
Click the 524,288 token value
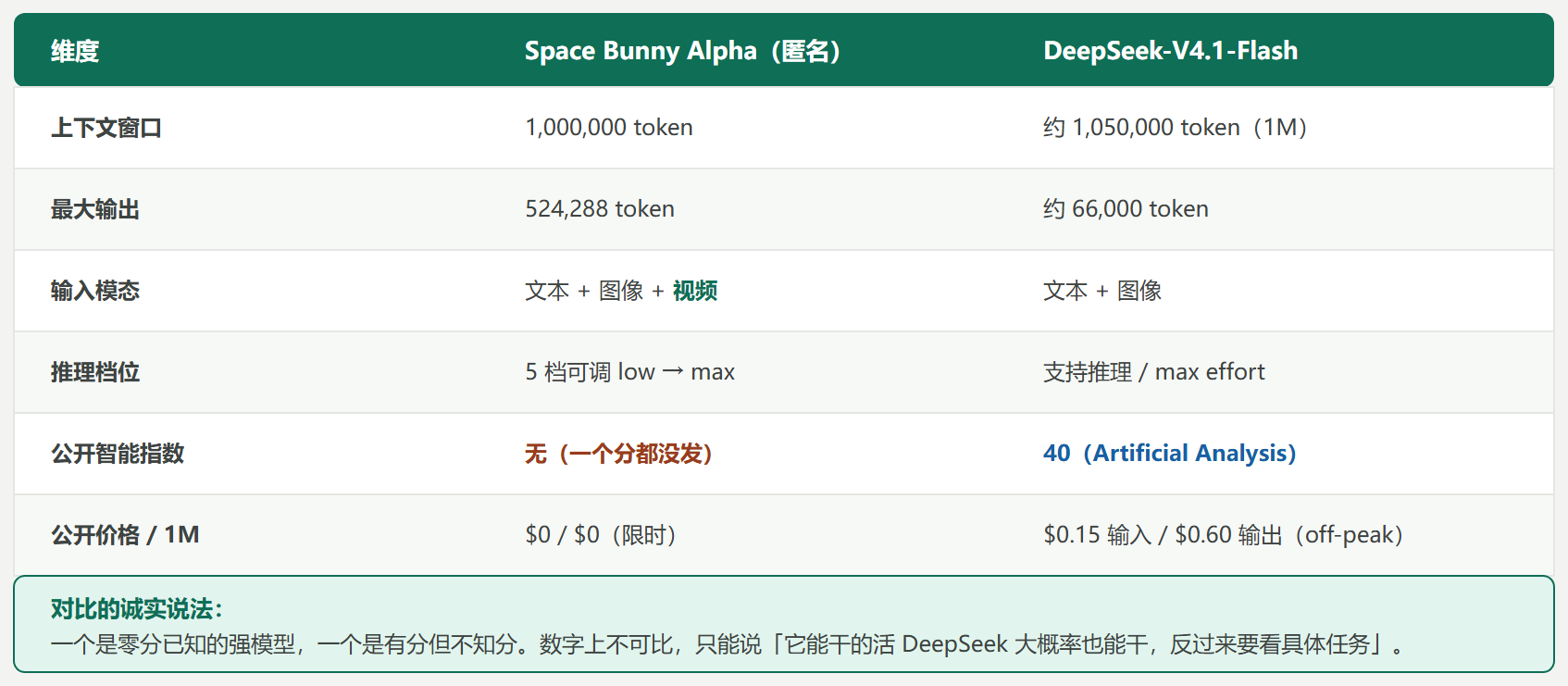point(600,209)
